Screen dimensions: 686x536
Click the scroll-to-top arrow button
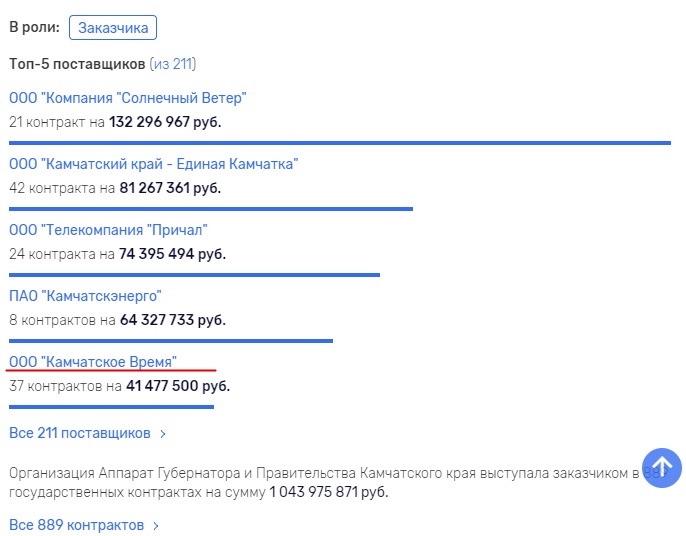tap(662, 468)
